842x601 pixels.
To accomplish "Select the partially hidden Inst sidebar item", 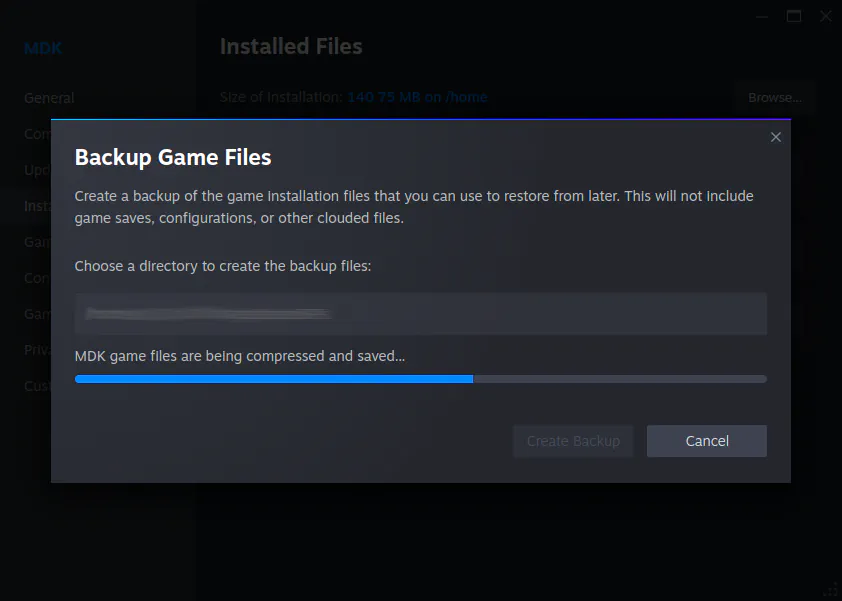I will pos(37,206).
